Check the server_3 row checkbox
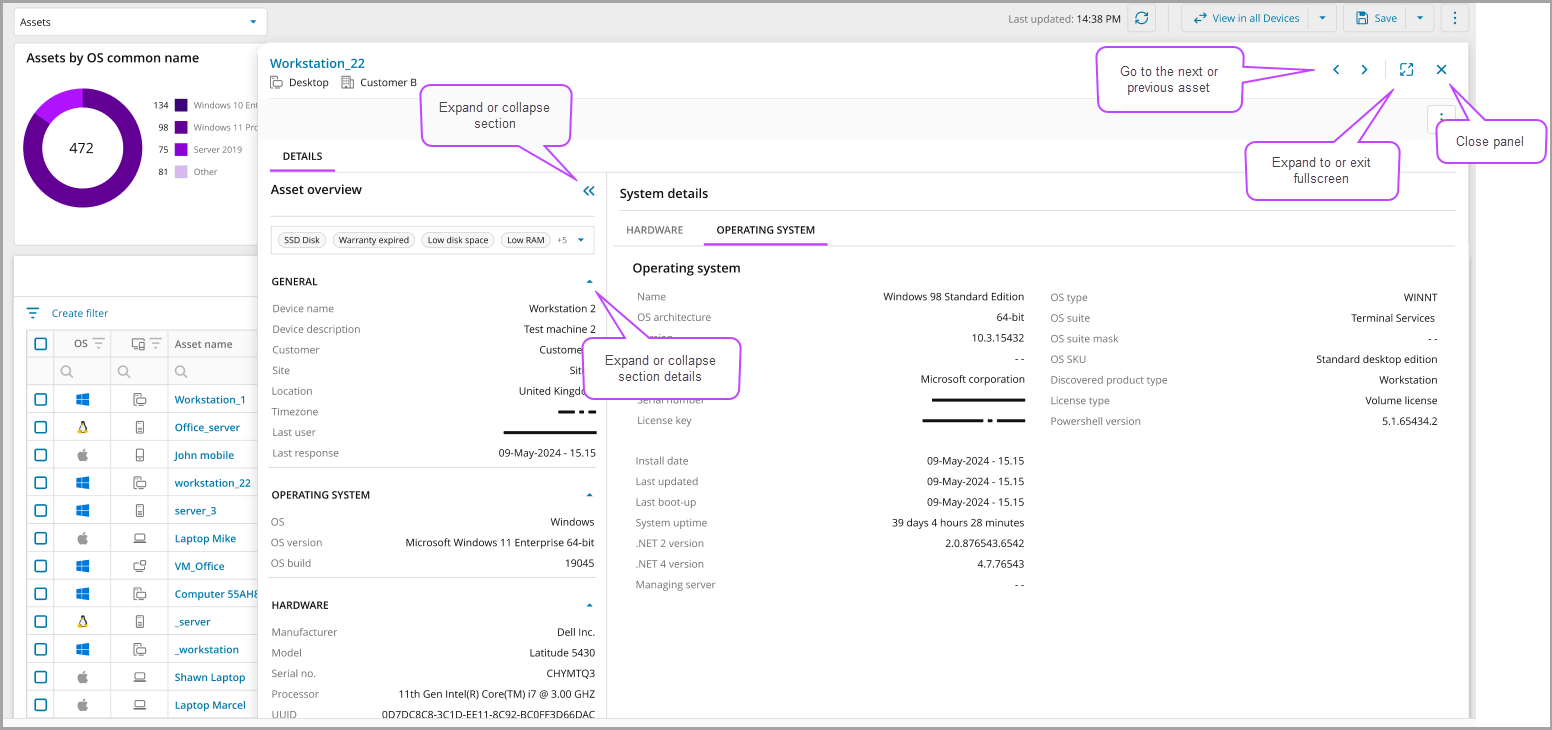1552x730 pixels. [x=40, y=510]
